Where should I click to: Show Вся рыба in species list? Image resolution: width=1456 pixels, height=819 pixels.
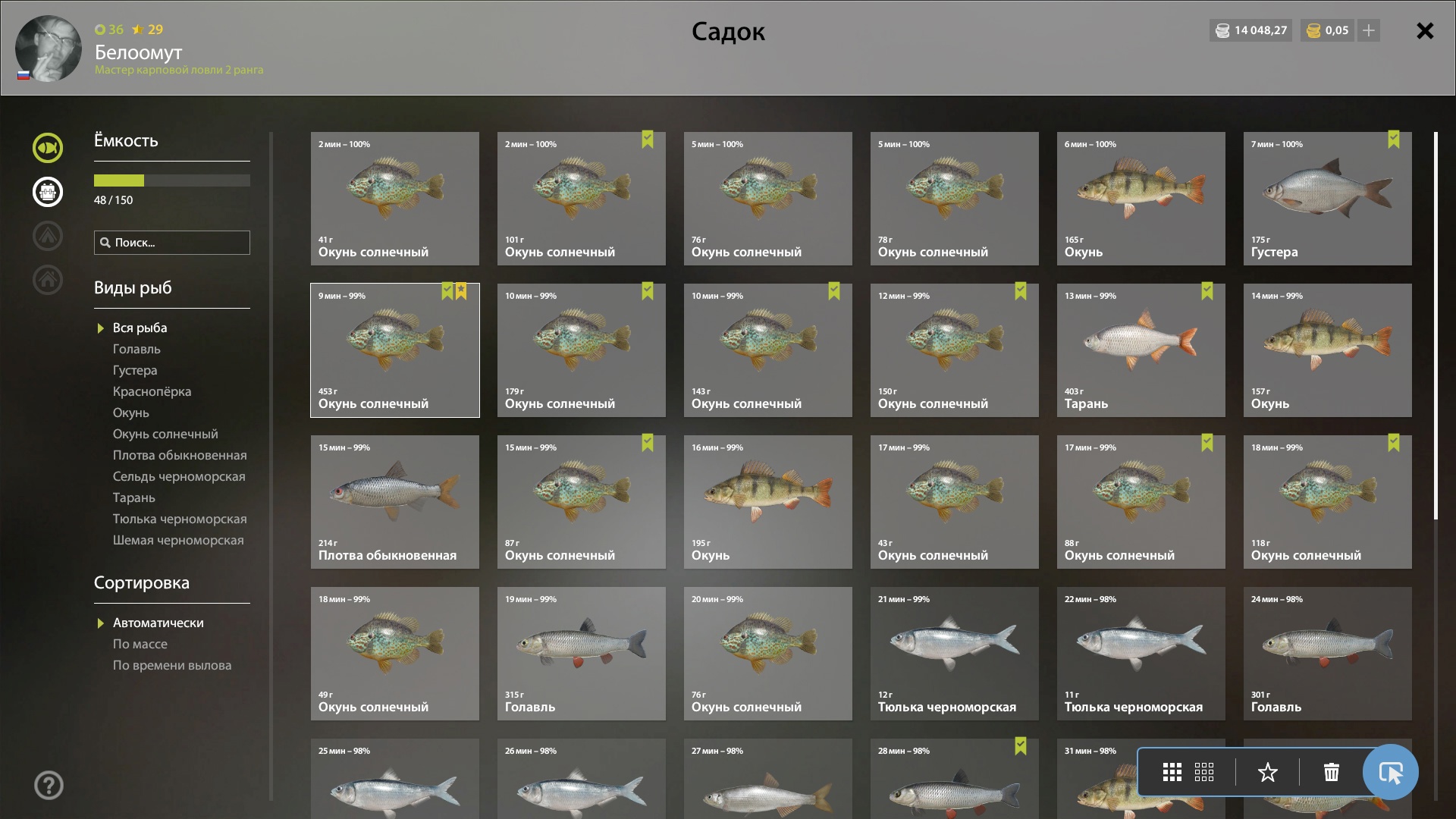pos(140,328)
